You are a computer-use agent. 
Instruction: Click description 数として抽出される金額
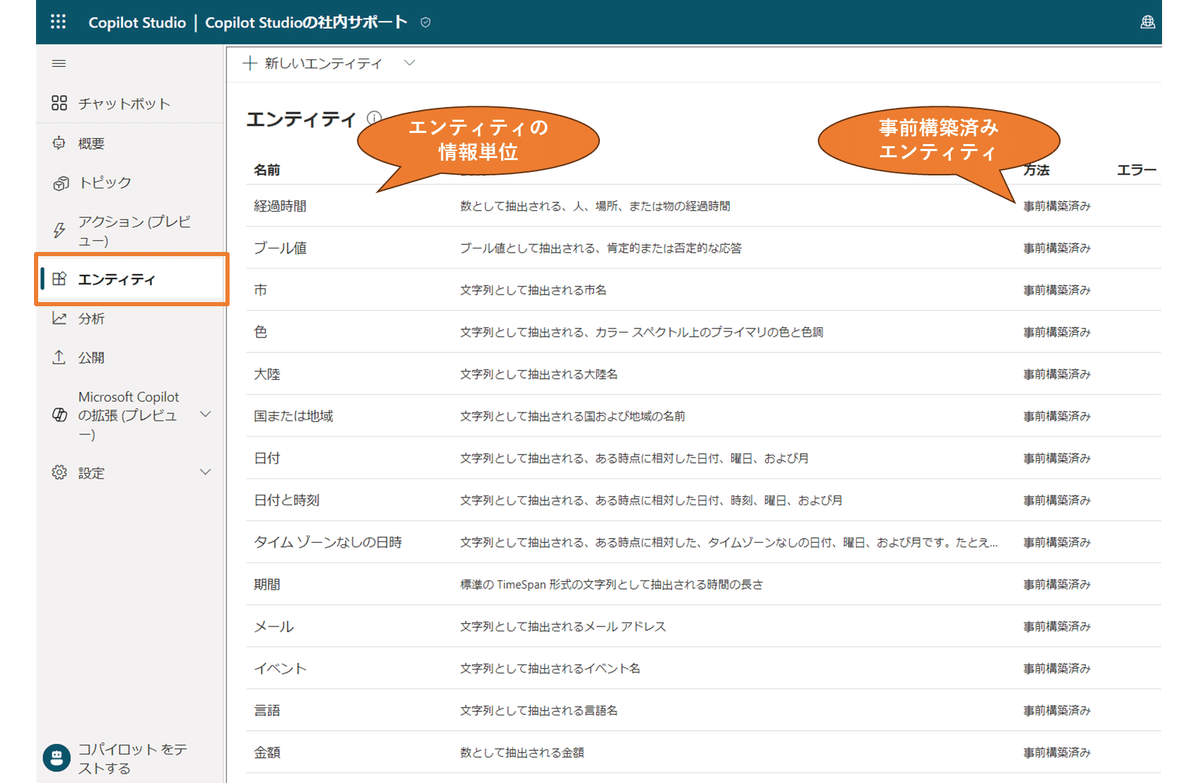(x=522, y=752)
